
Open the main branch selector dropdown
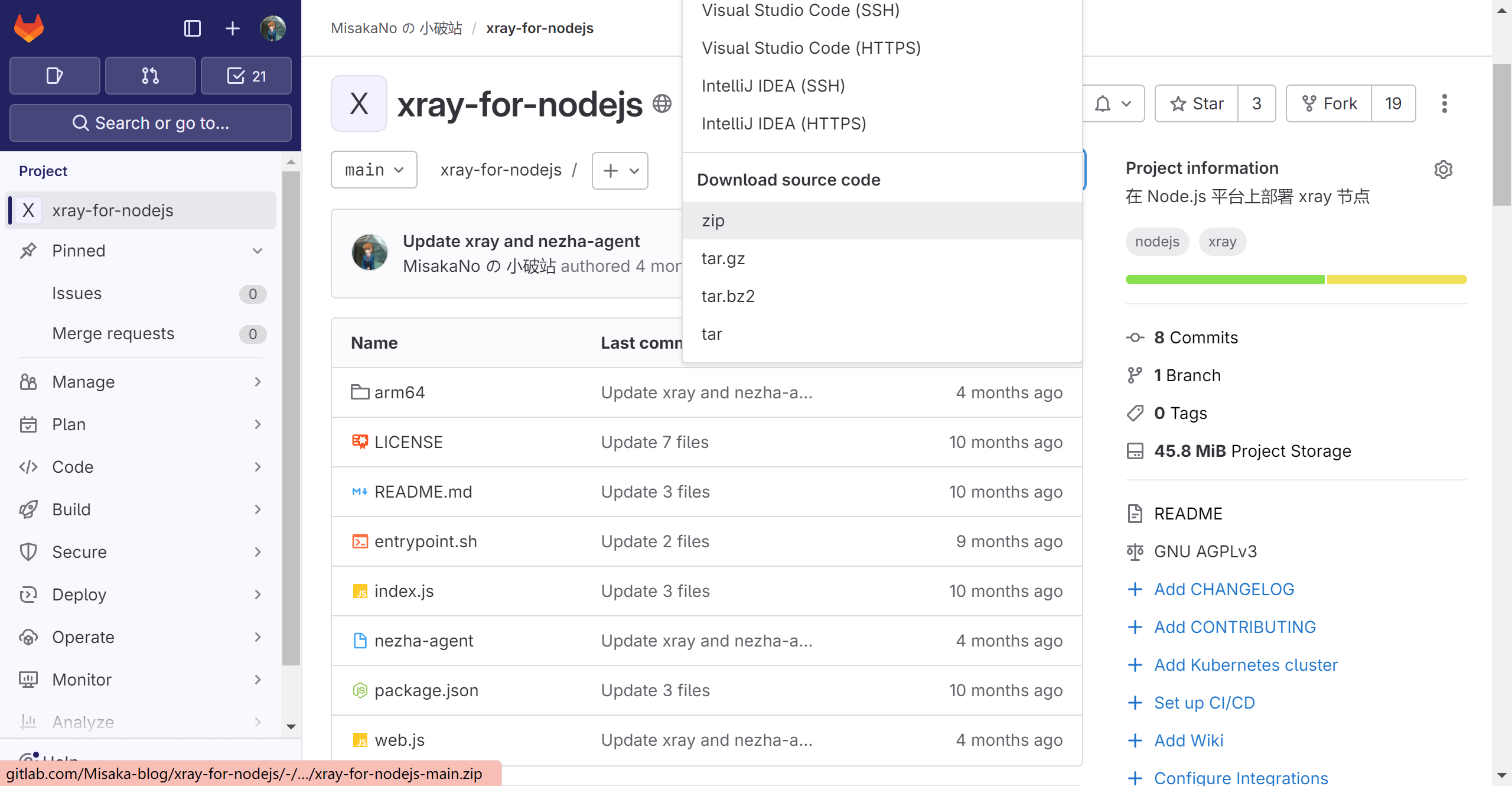[374, 170]
